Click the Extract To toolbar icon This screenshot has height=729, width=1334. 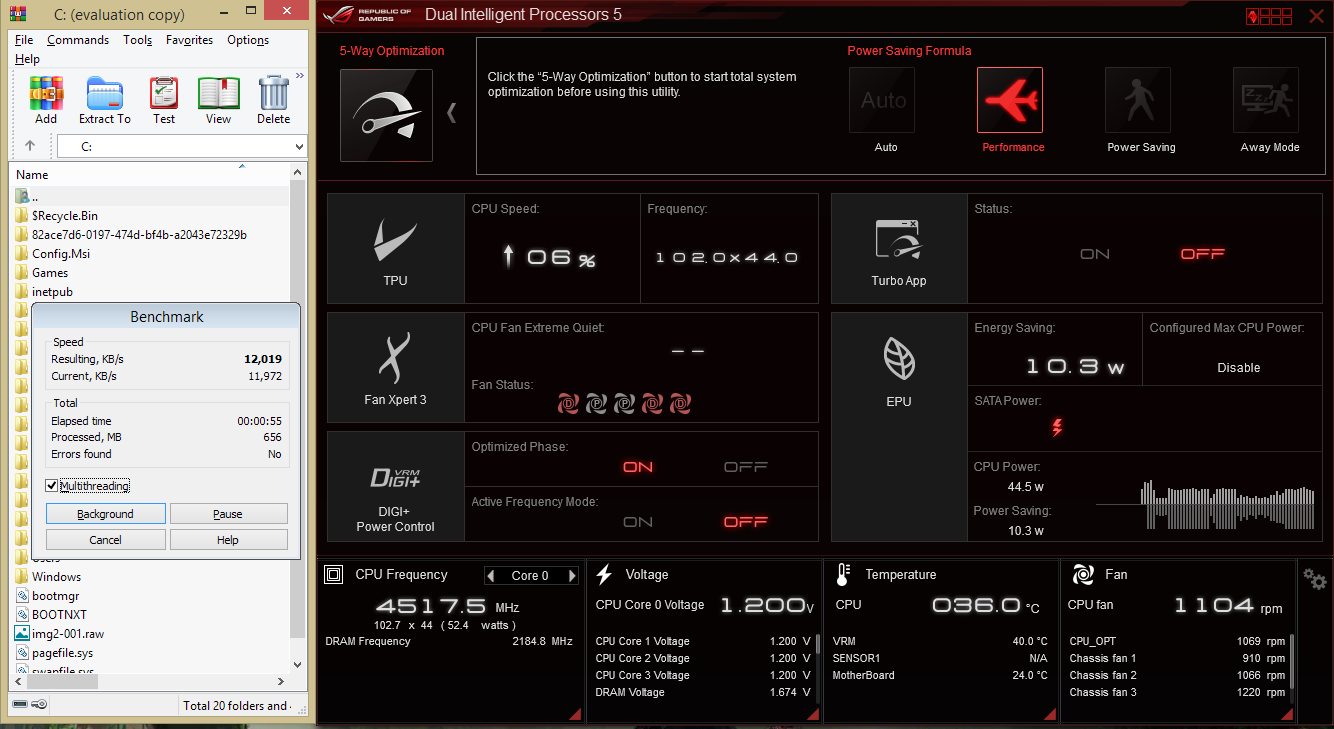tap(105, 100)
